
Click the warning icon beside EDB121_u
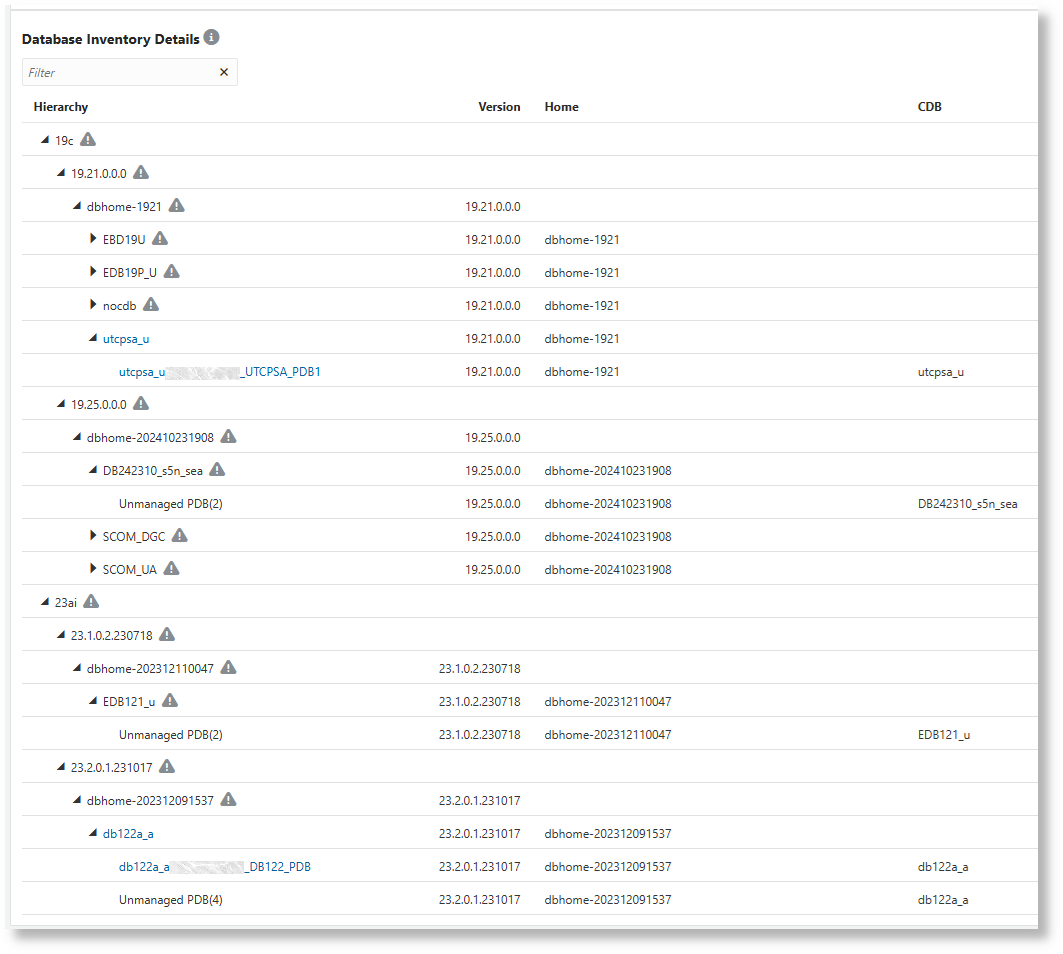(x=170, y=700)
